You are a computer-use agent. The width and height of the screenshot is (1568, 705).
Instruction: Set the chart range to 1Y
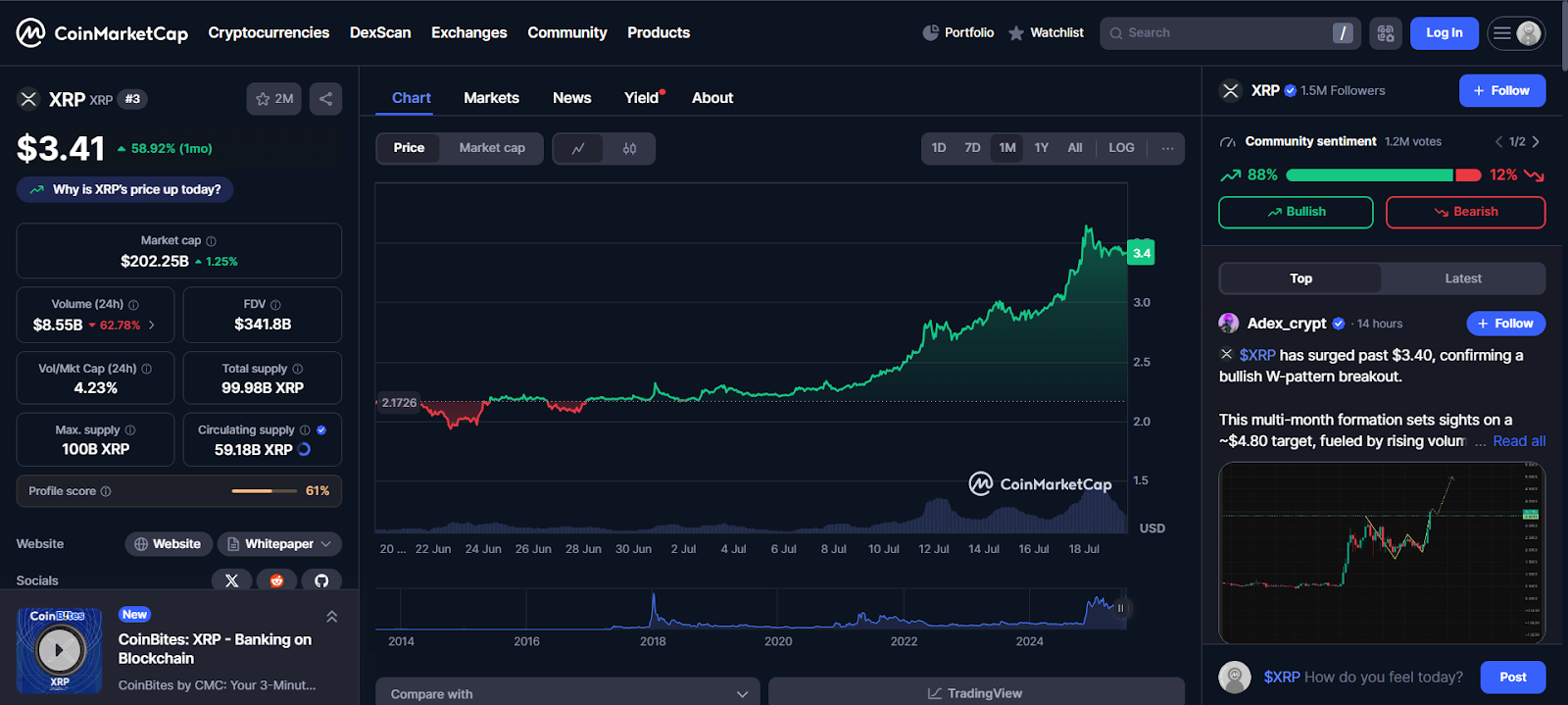coord(1042,148)
